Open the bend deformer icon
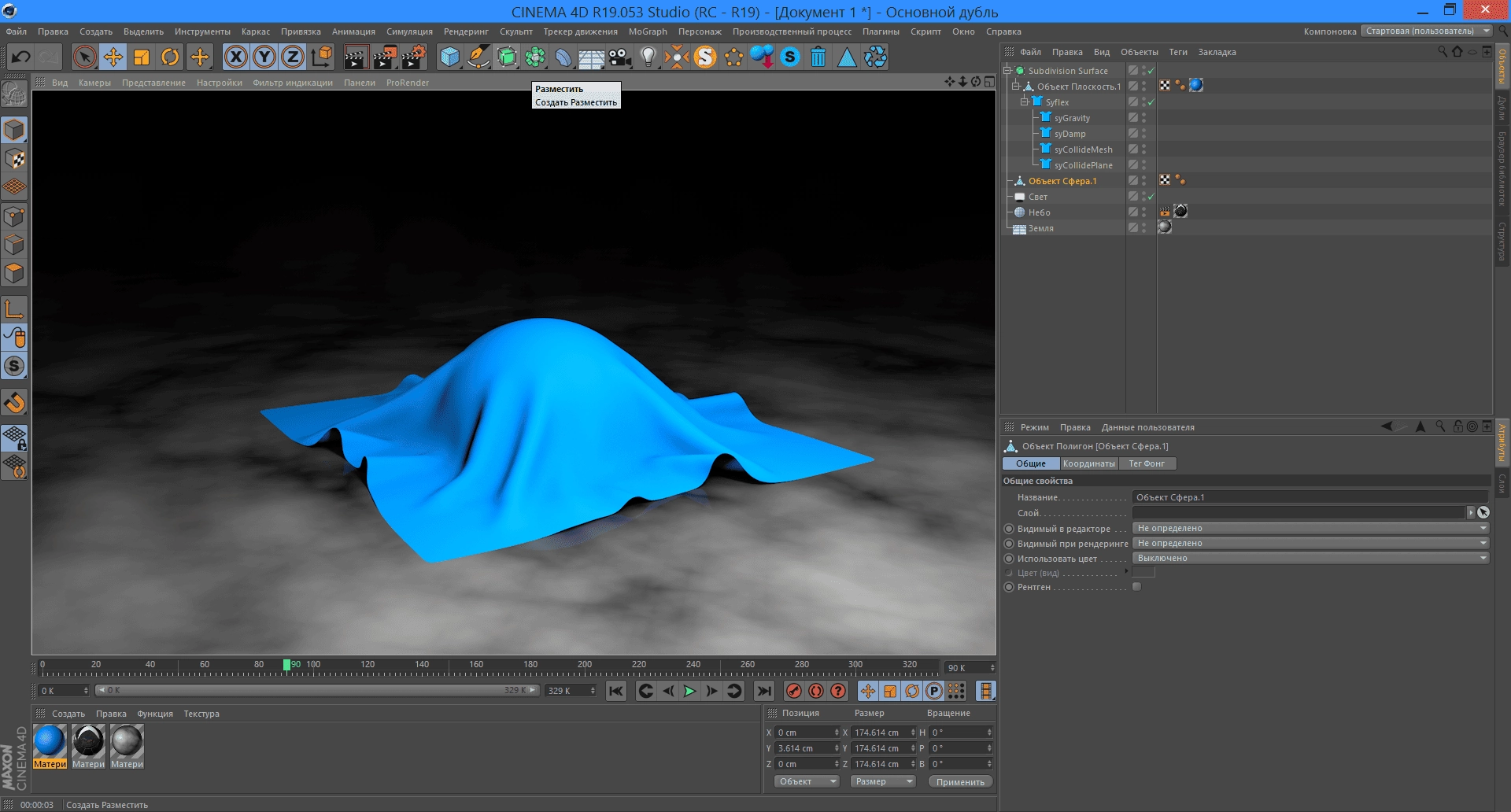 [x=563, y=57]
